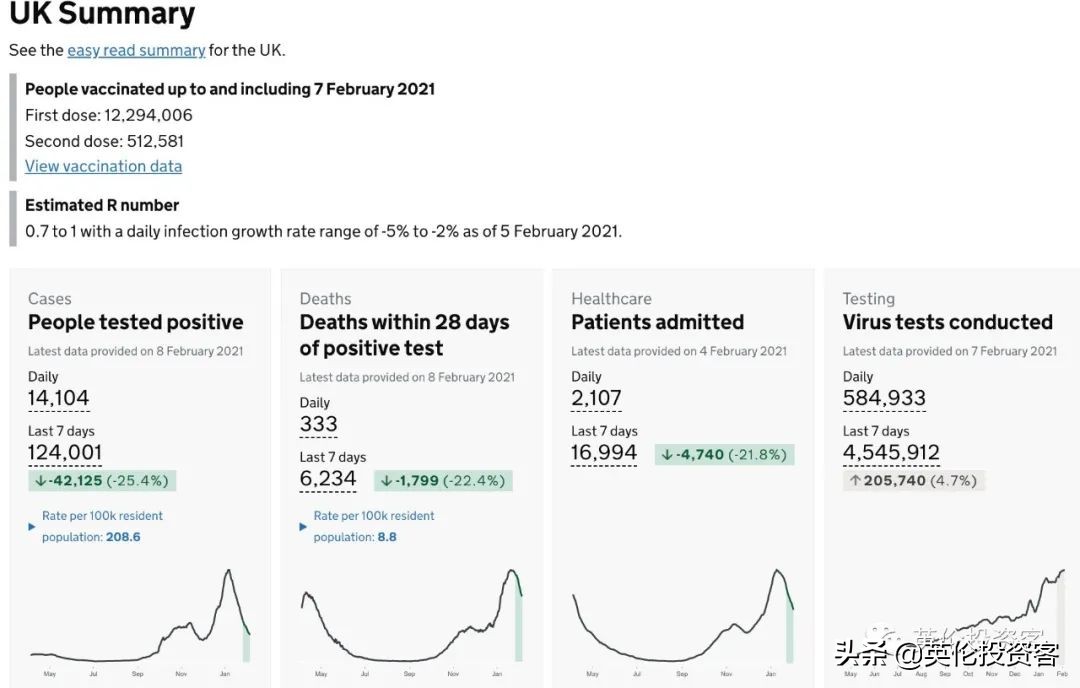The height and width of the screenshot is (688, 1080).
Task: Click the Deaths down-arrow change badge -1,799
Action: click(444, 481)
